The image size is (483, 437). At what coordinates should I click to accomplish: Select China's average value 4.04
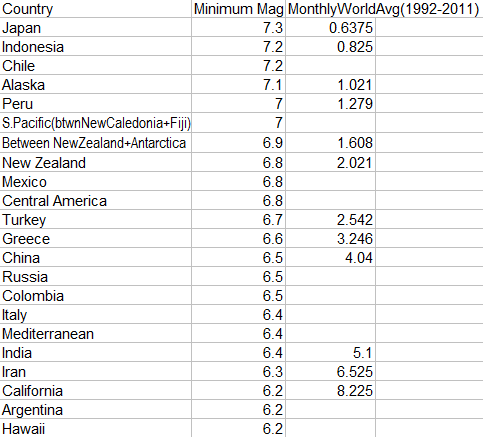[330, 257]
